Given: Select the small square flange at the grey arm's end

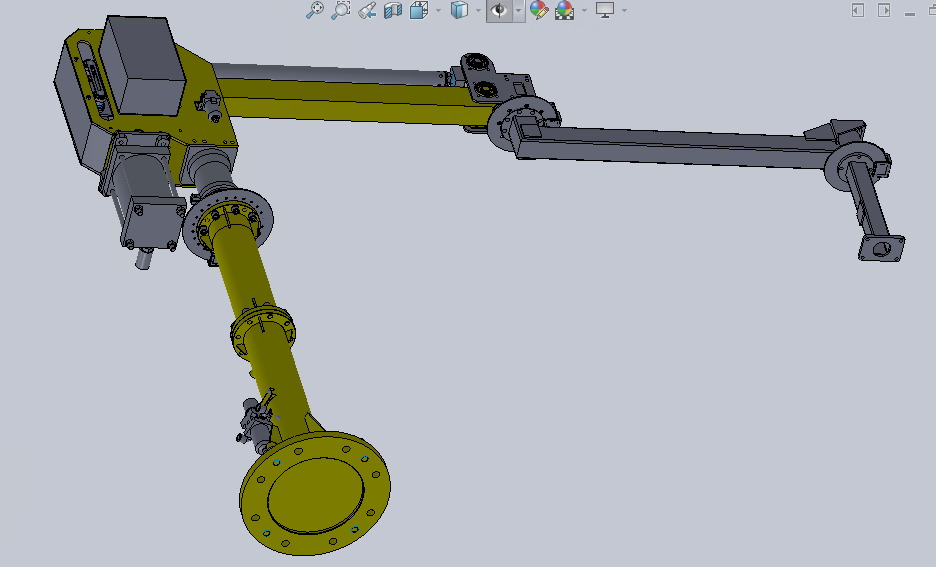Looking at the screenshot, I should [882, 248].
